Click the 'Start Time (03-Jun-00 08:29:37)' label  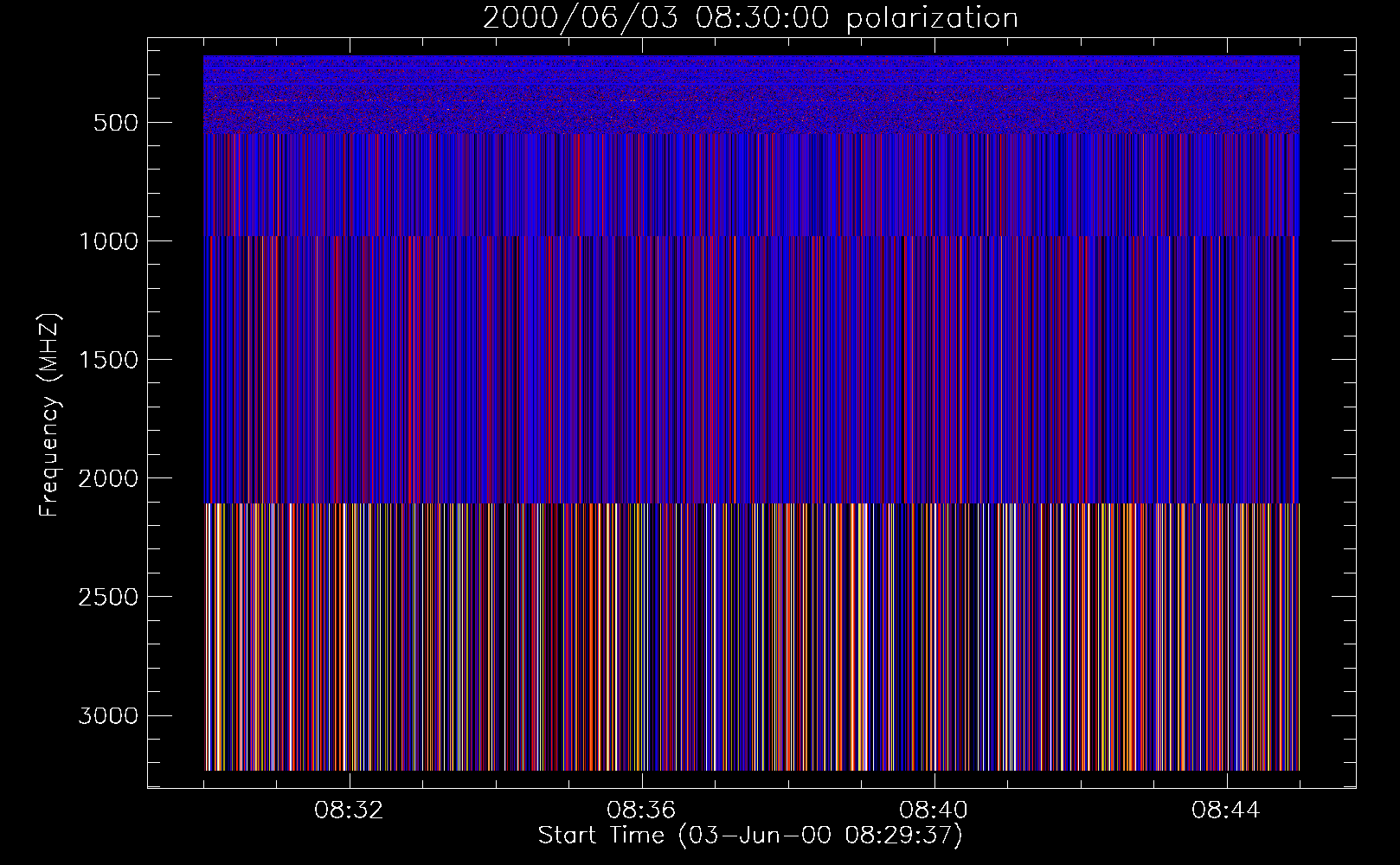(x=750, y=836)
